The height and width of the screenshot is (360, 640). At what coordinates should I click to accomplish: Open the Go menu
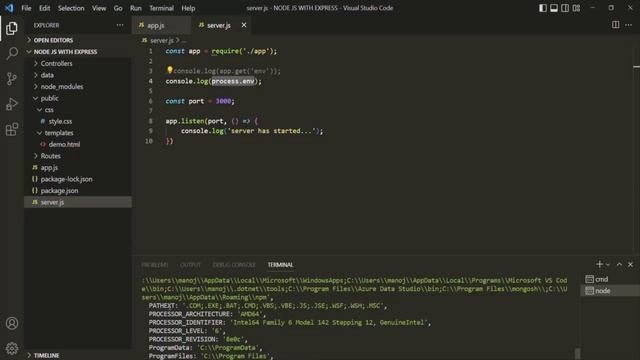[x=118, y=8]
